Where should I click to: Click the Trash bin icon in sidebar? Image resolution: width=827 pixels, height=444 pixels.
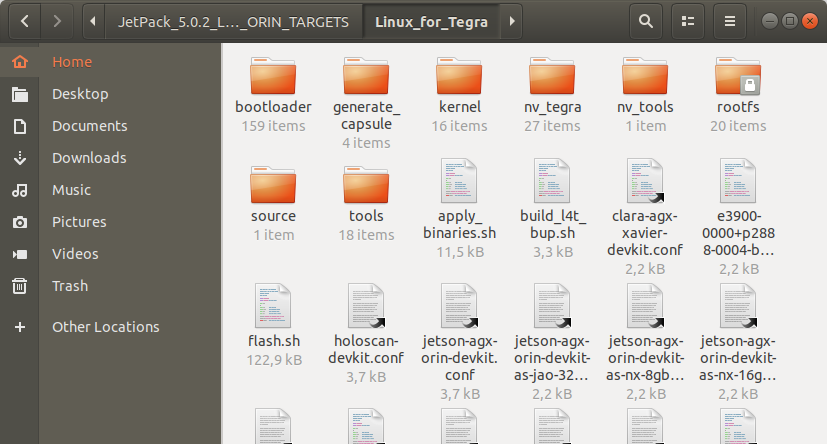(20, 286)
